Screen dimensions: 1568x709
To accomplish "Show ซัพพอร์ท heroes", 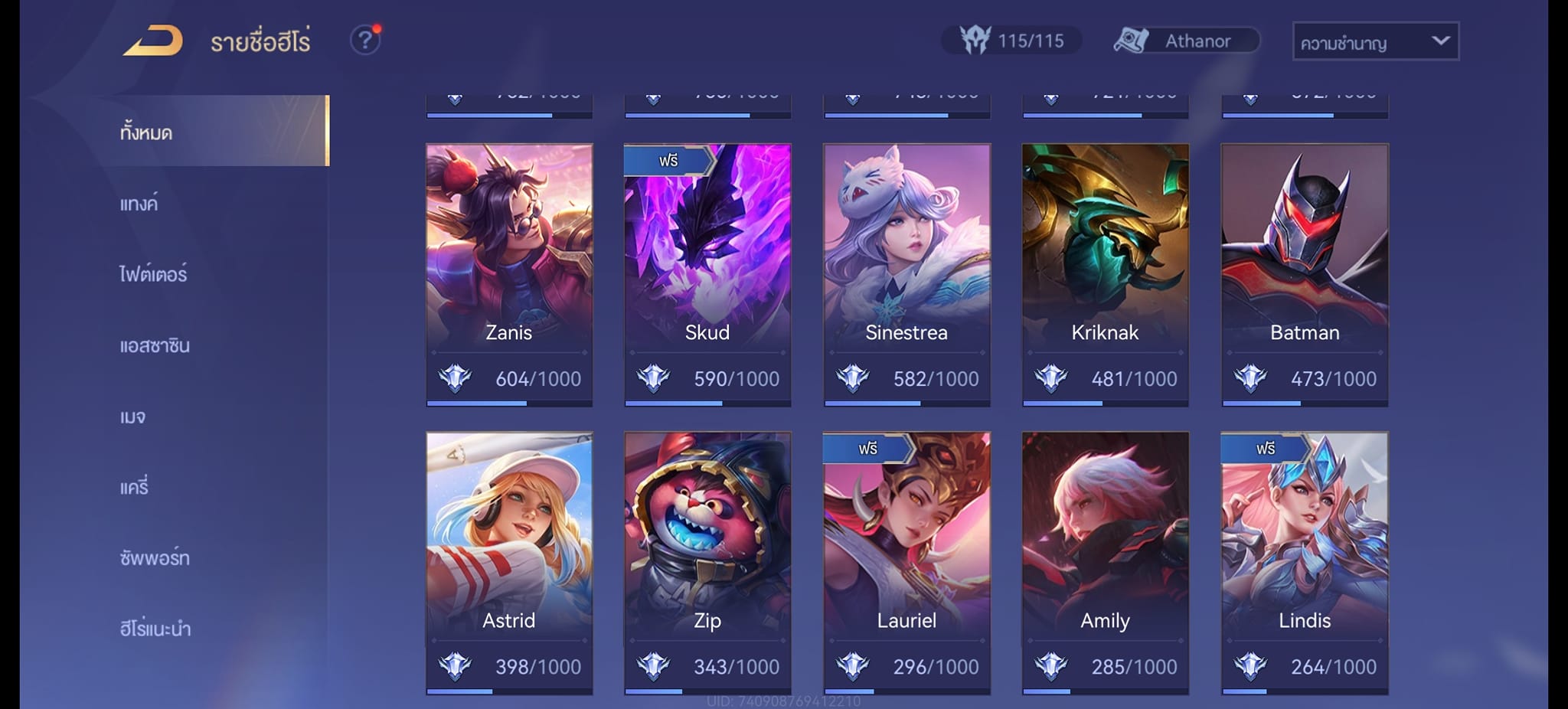I will (155, 557).
